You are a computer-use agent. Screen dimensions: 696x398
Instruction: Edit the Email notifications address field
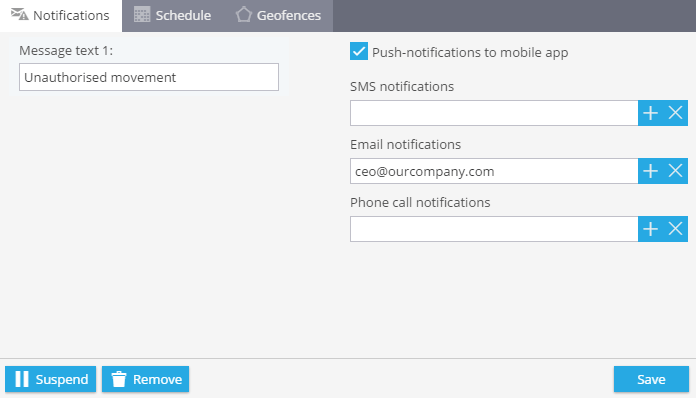494,171
